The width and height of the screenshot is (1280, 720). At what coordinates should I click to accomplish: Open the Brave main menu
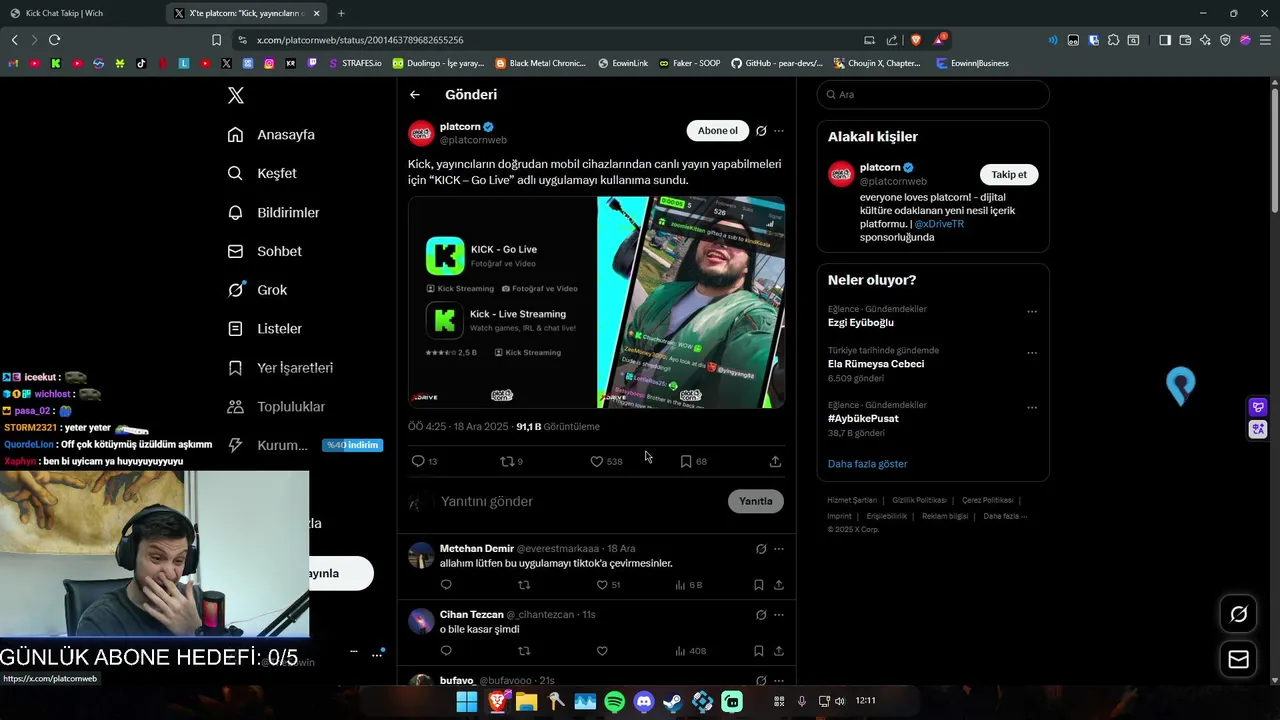click(1265, 40)
